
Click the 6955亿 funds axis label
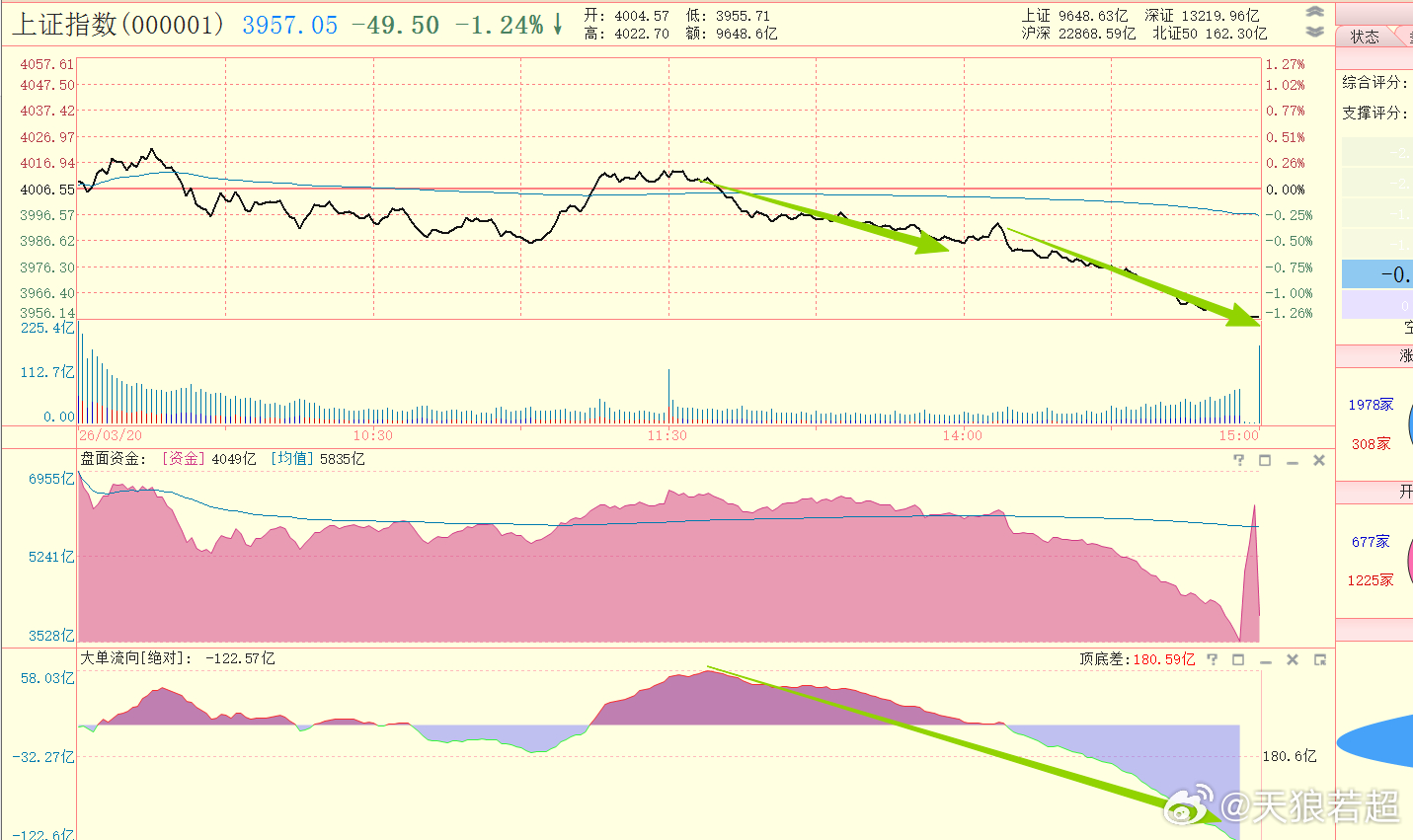click(x=51, y=479)
